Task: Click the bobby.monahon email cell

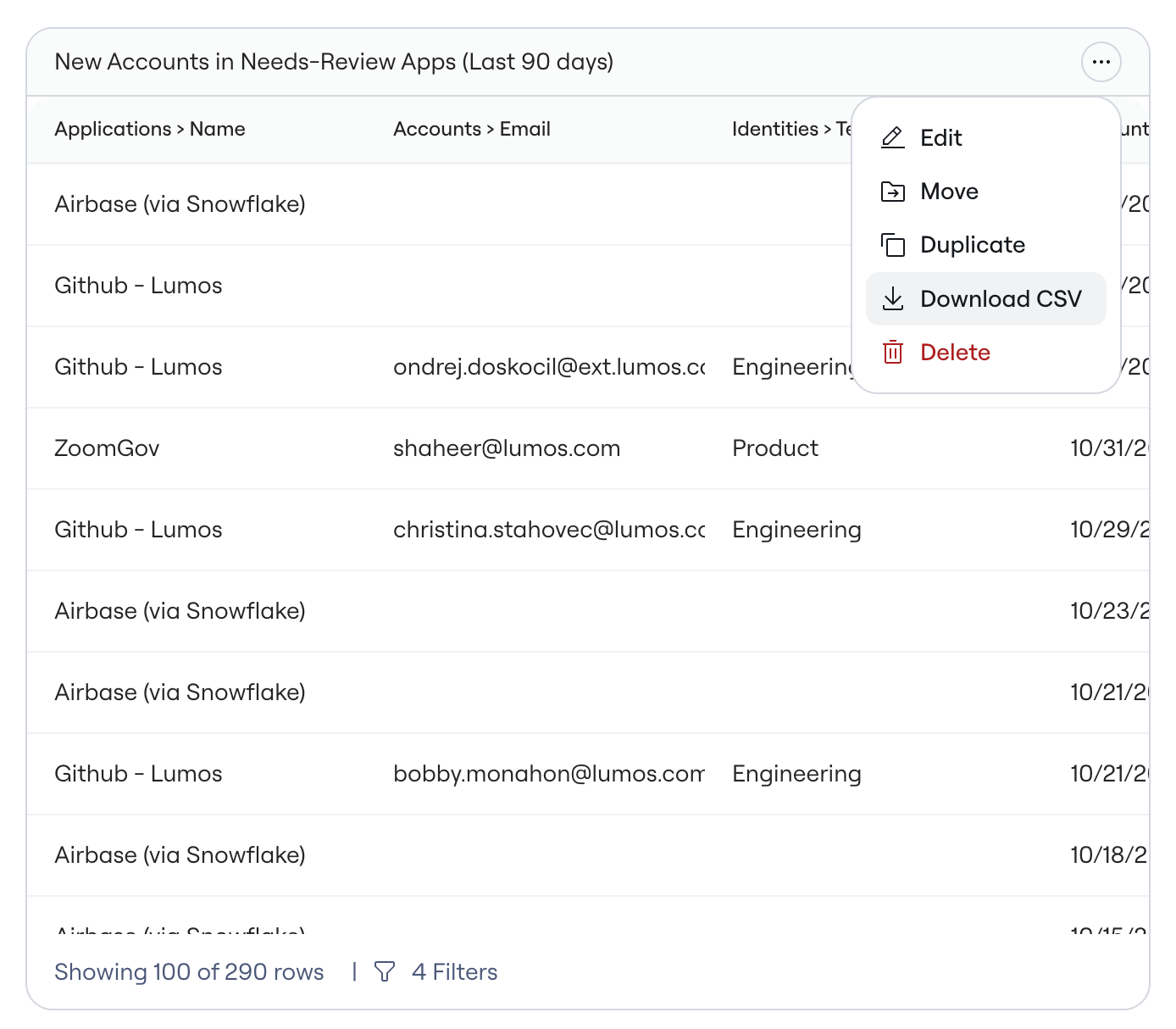Action: point(549,774)
